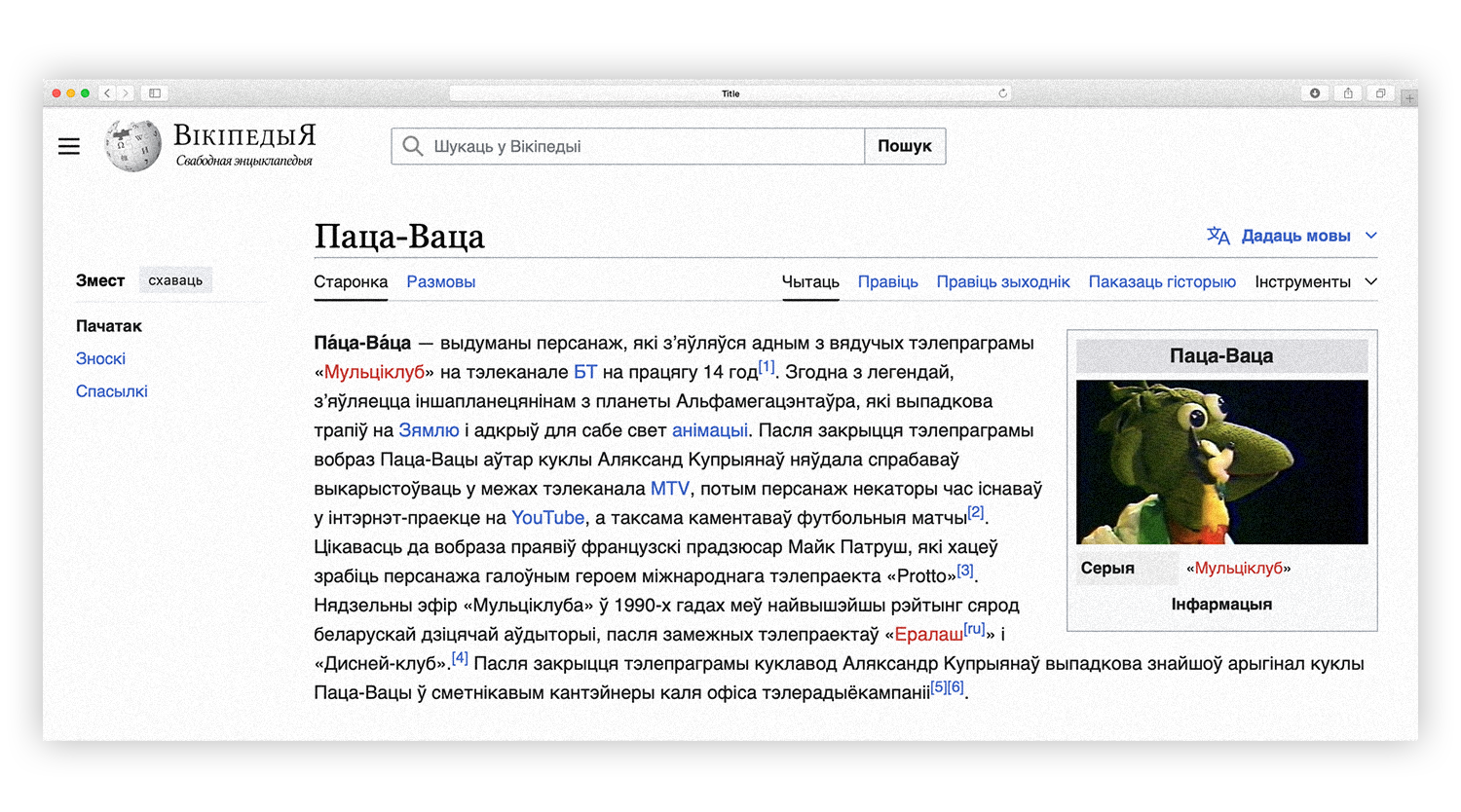This screenshot has width=1461, height=812.
Task: Click the browser address bar
Action: [x=730, y=93]
